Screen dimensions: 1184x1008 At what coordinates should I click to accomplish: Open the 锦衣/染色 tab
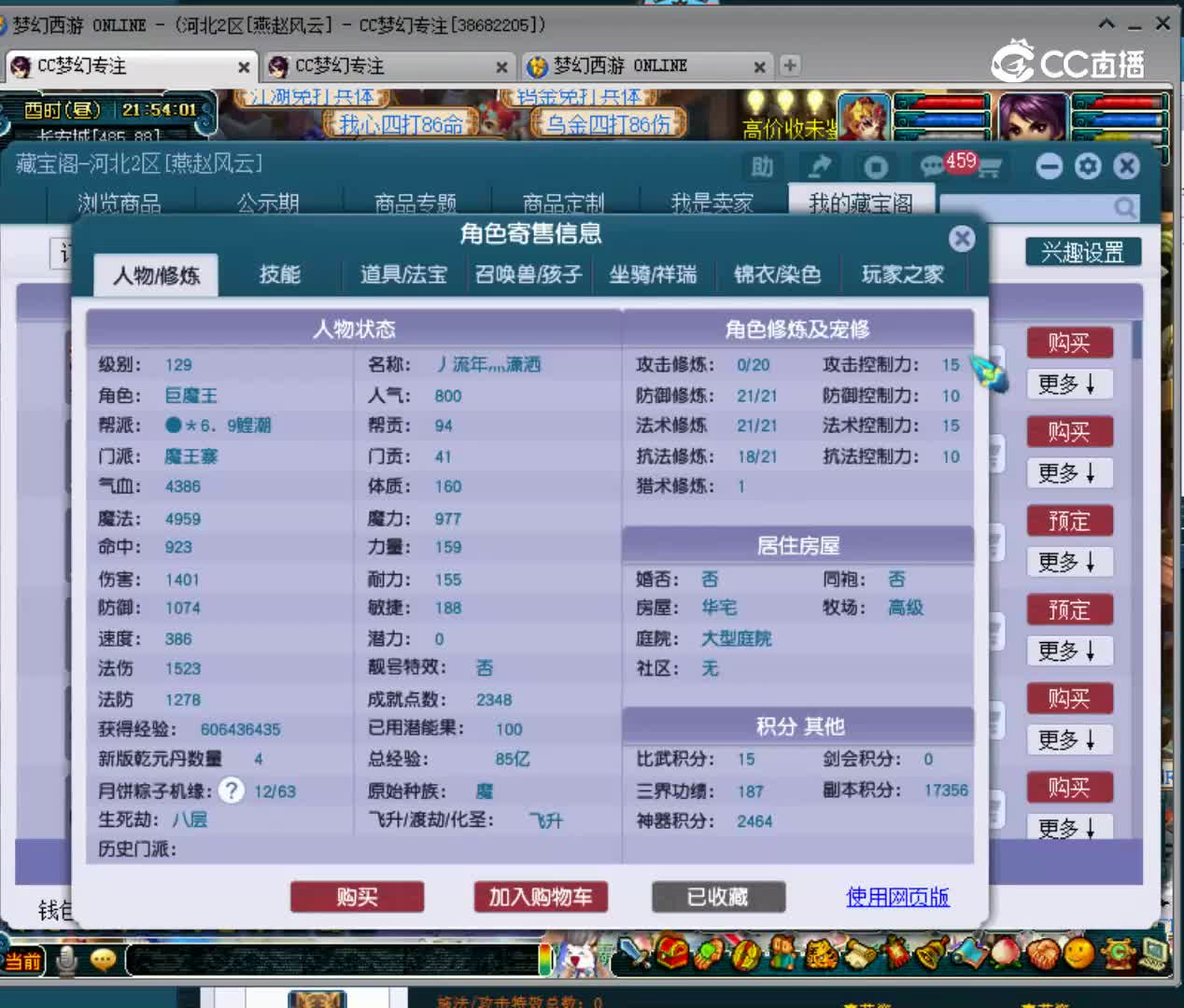777,274
